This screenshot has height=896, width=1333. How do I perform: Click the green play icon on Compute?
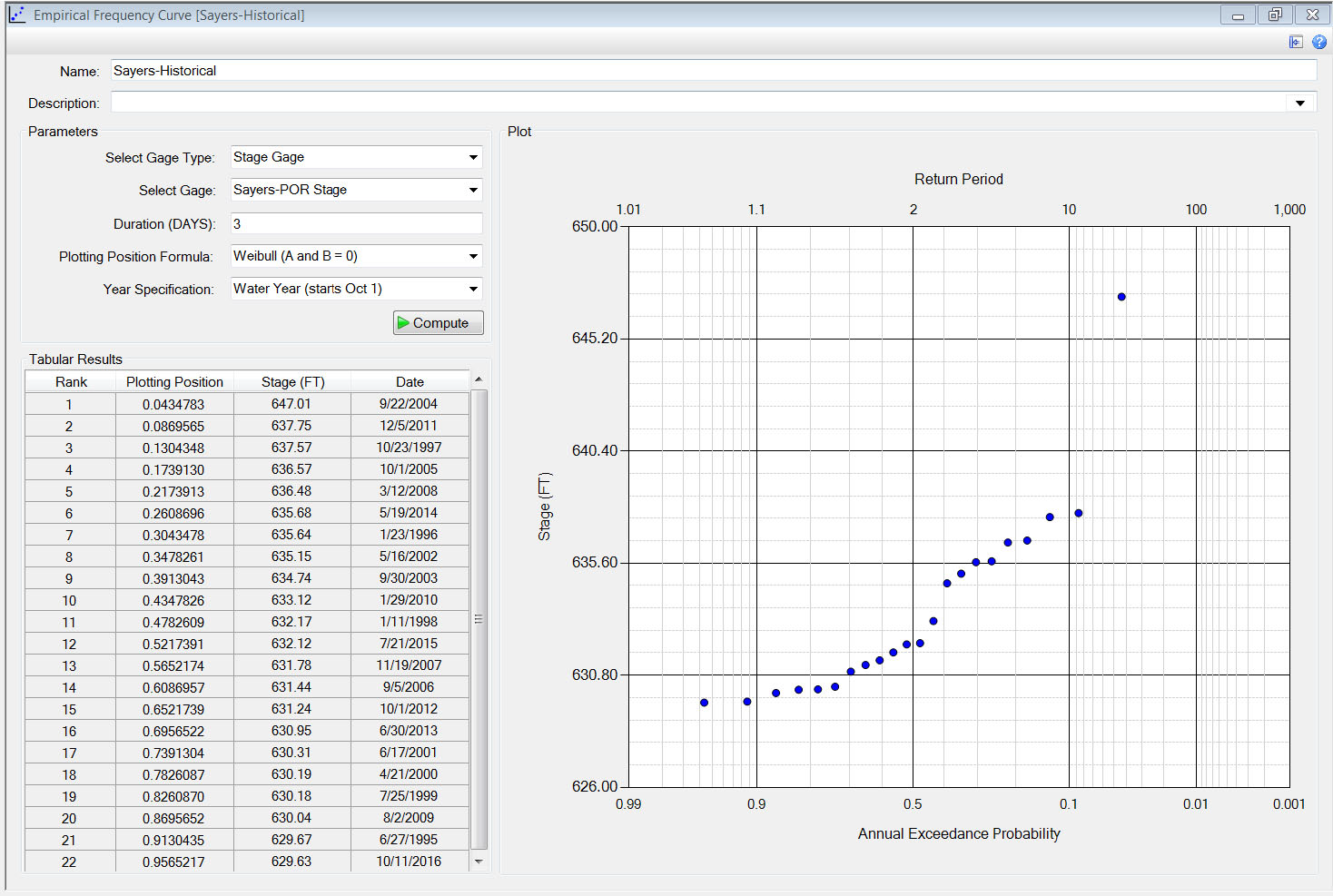pyautogui.click(x=404, y=322)
